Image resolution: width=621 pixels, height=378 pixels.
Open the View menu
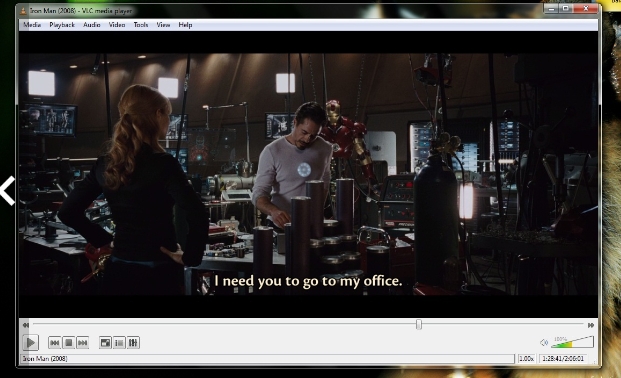point(163,25)
